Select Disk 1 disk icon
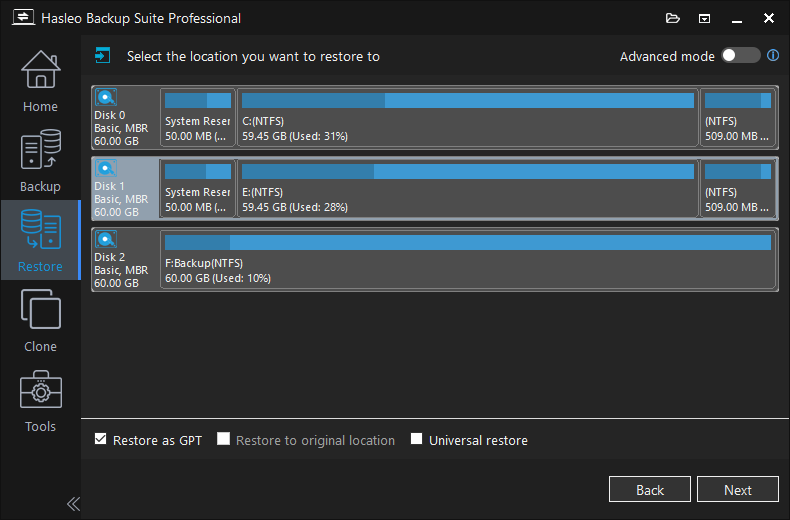 [x=106, y=168]
